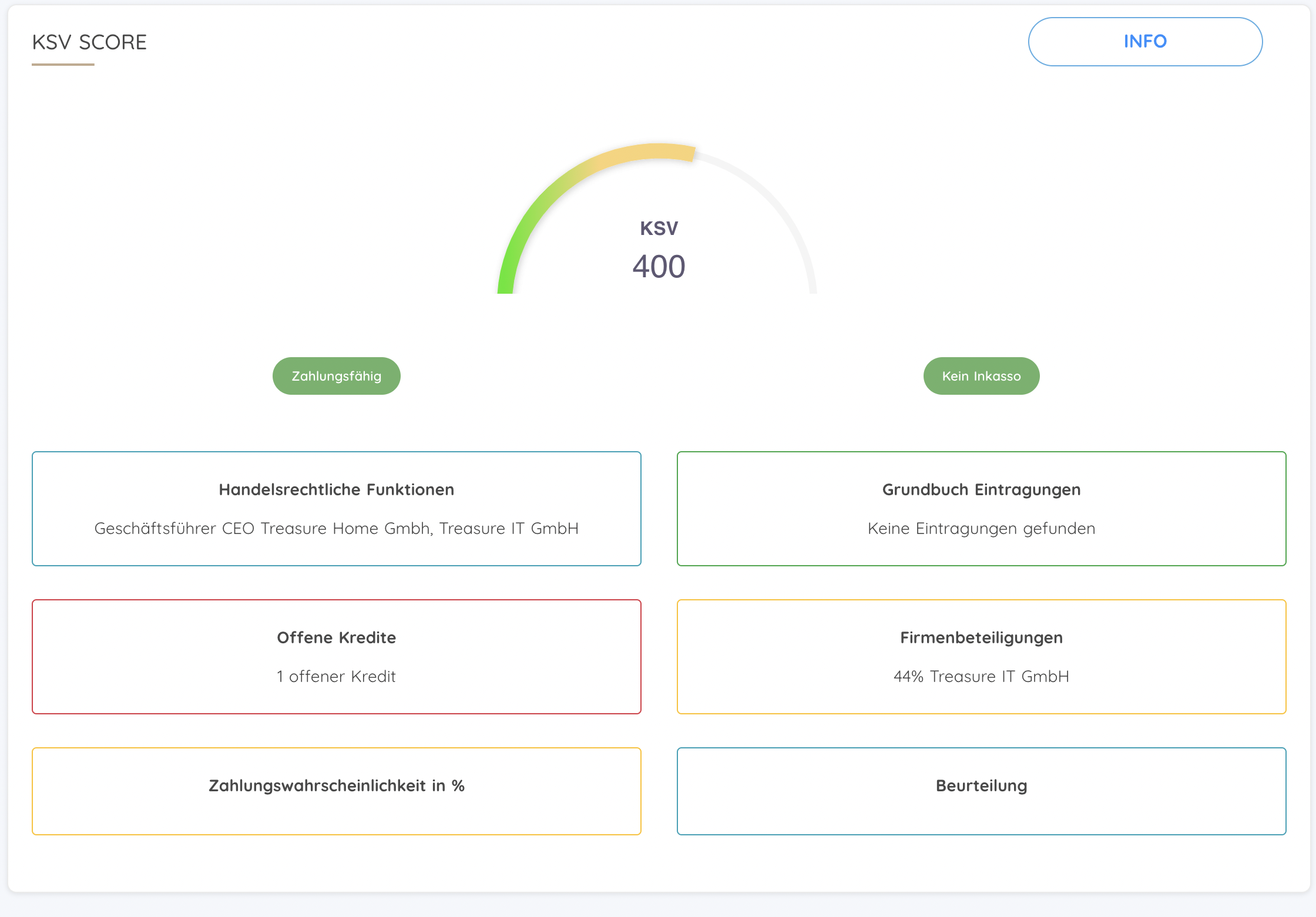Viewport: 1316px width, 917px height.
Task: Click the 'Geschäftsführer CEO Treasure Home Gmbh' text
Action: tap(264, 528)
